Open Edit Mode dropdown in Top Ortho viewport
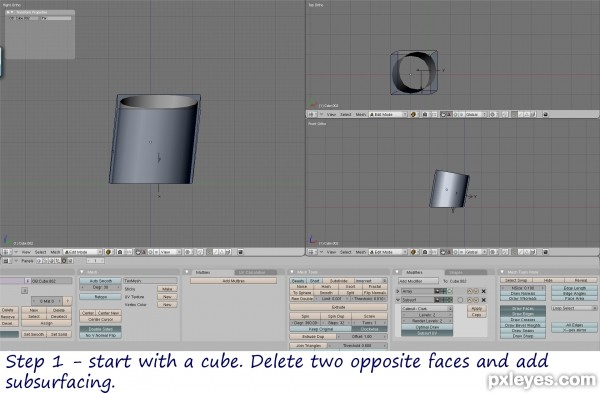The height and width of the screenshot is (393, 600). coord(388,114)
